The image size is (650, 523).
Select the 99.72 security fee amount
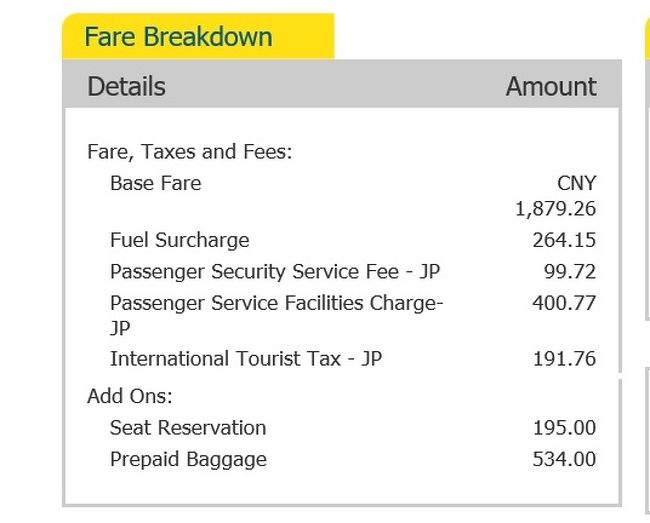coord(570,271)
